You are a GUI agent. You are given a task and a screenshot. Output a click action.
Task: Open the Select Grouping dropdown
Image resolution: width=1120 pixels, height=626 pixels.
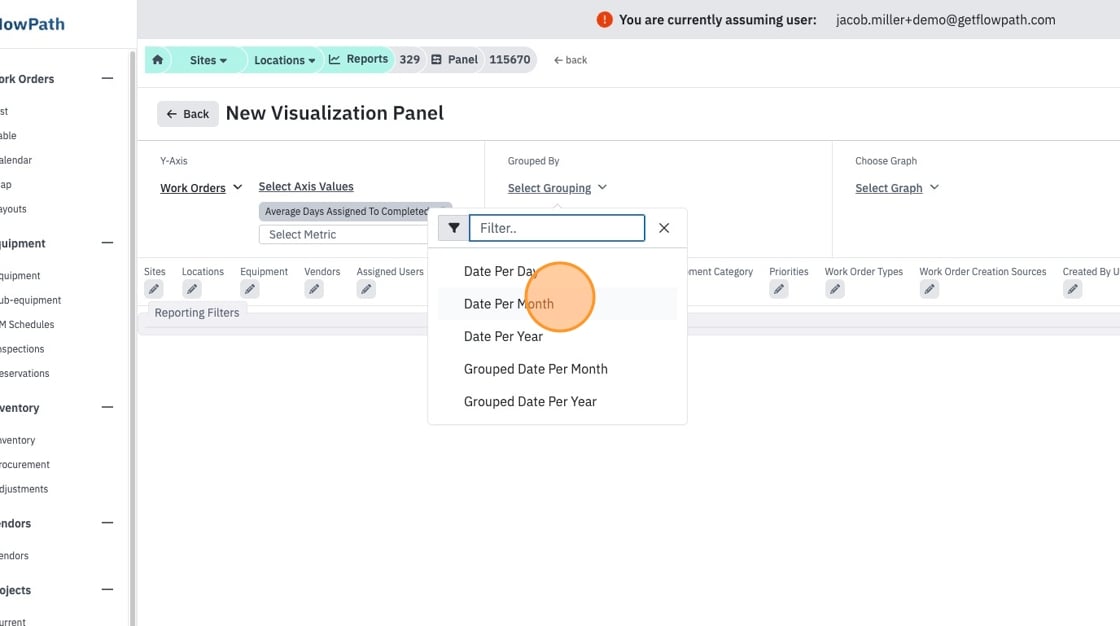point(557,188)
